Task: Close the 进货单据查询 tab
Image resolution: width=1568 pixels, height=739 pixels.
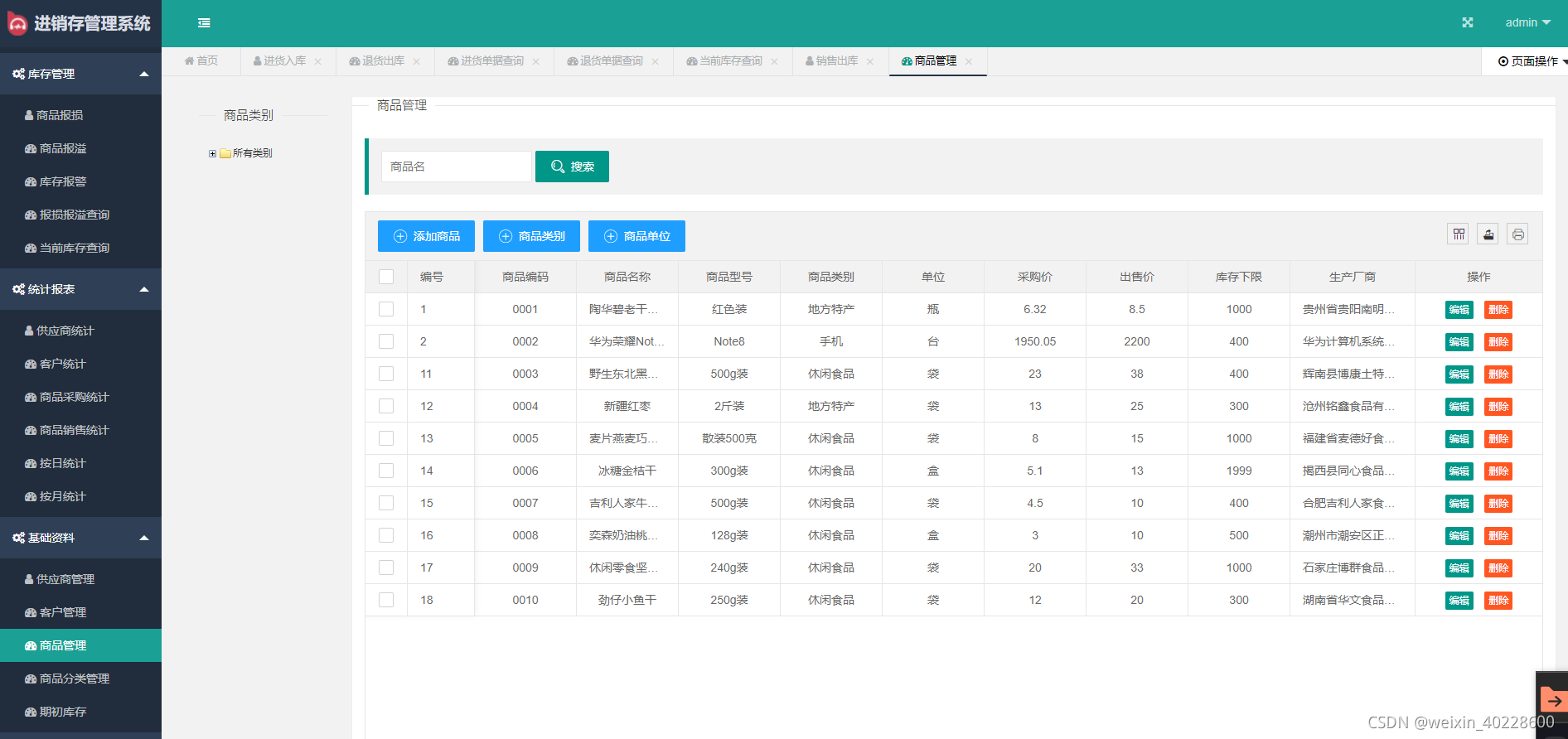Action: click(x=535, y=61)
